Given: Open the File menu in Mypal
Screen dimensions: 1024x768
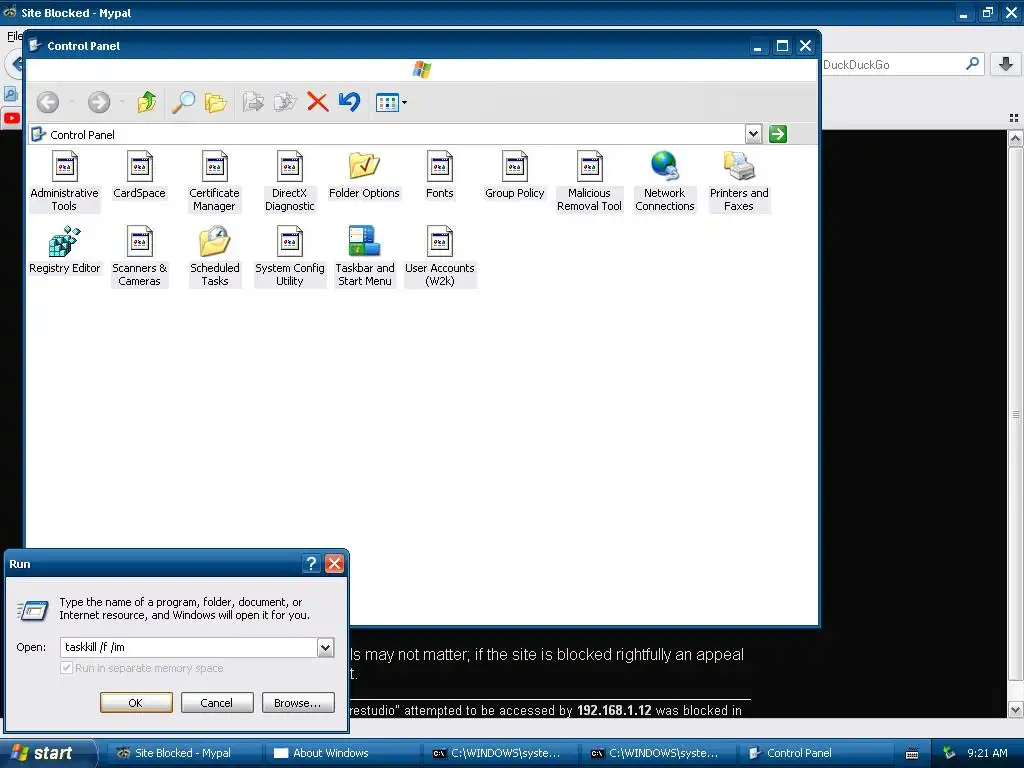Looking at the screenshot, I should point(13,36).
